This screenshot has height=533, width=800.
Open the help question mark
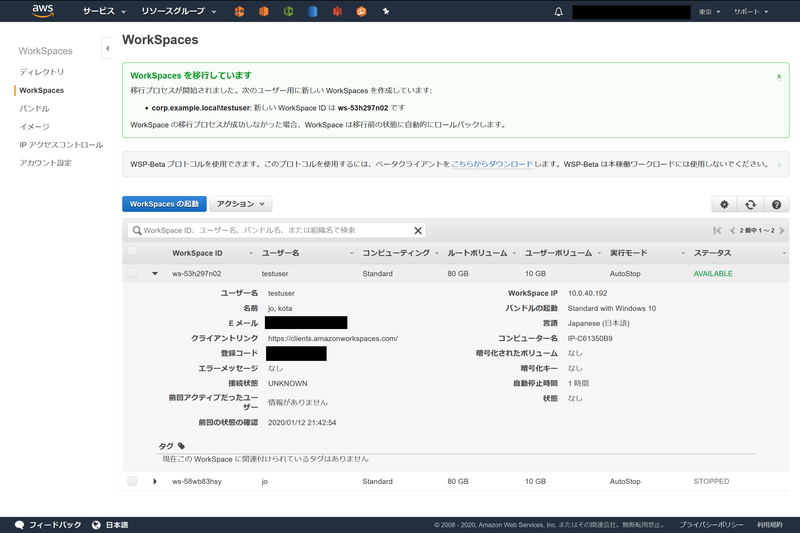click(776, 205)
